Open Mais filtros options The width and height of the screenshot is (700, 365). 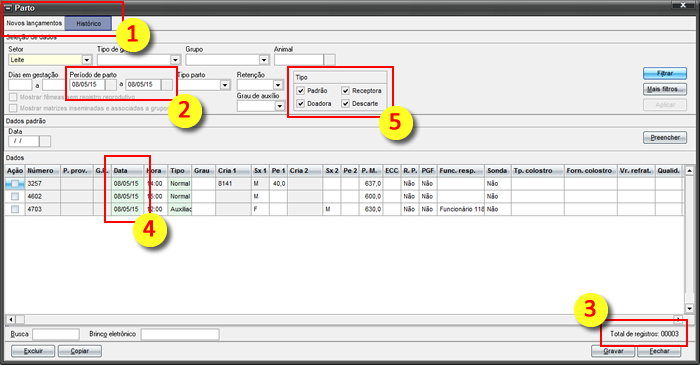pyautogui.click(x=665, y=89)
